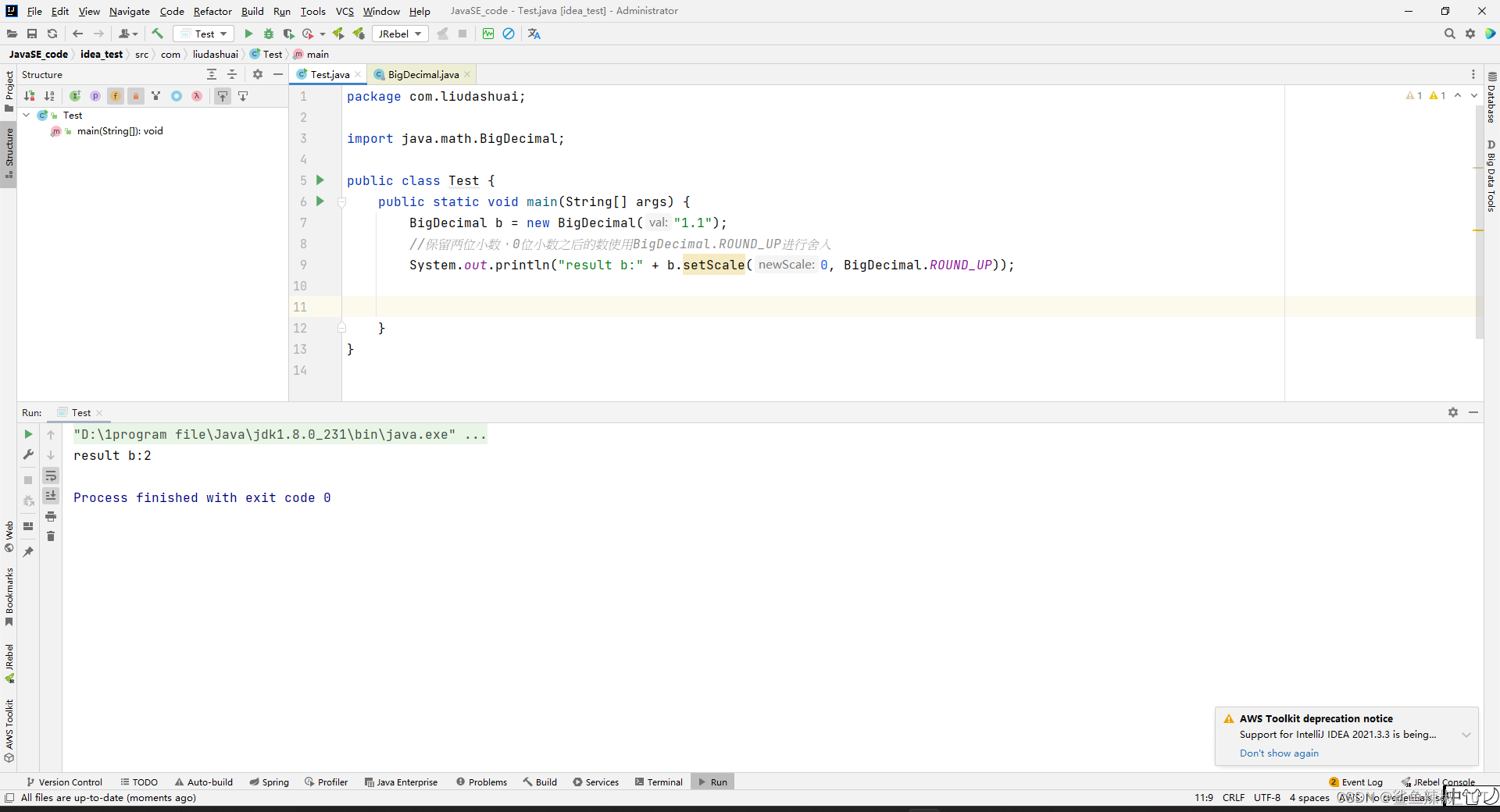
Task: Click the liudashuai breadcrumb
Action: click(216, 54)
